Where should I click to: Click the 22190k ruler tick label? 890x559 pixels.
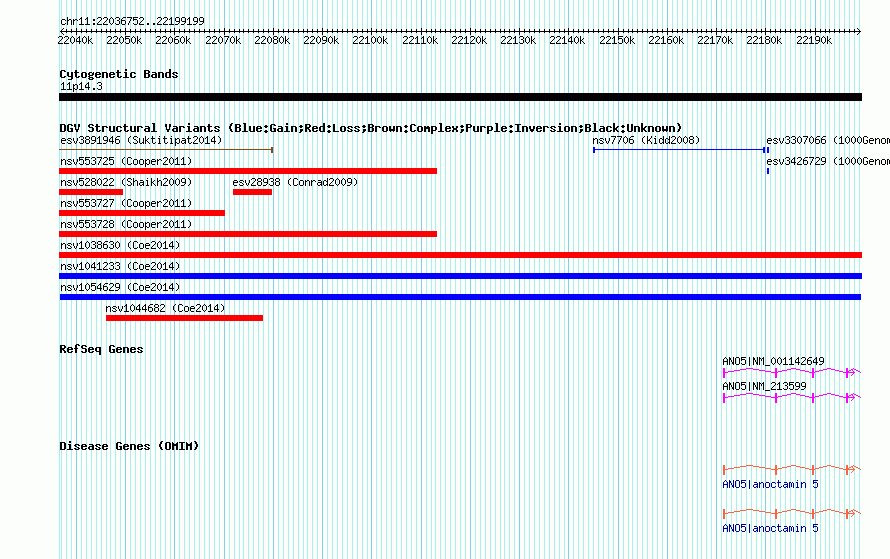click(x=814, y=40)
